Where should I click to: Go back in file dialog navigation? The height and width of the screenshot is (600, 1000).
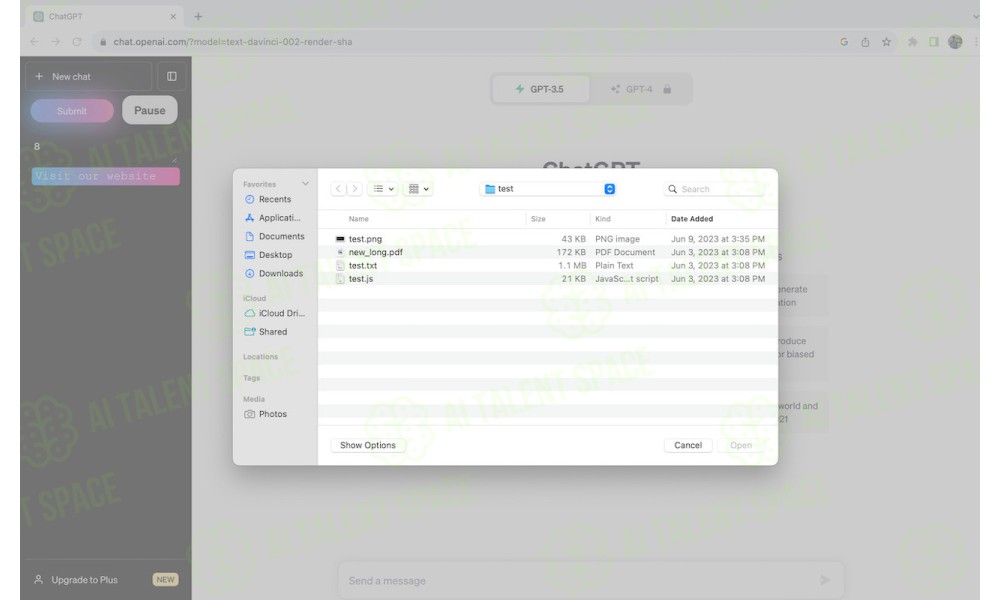339,189
